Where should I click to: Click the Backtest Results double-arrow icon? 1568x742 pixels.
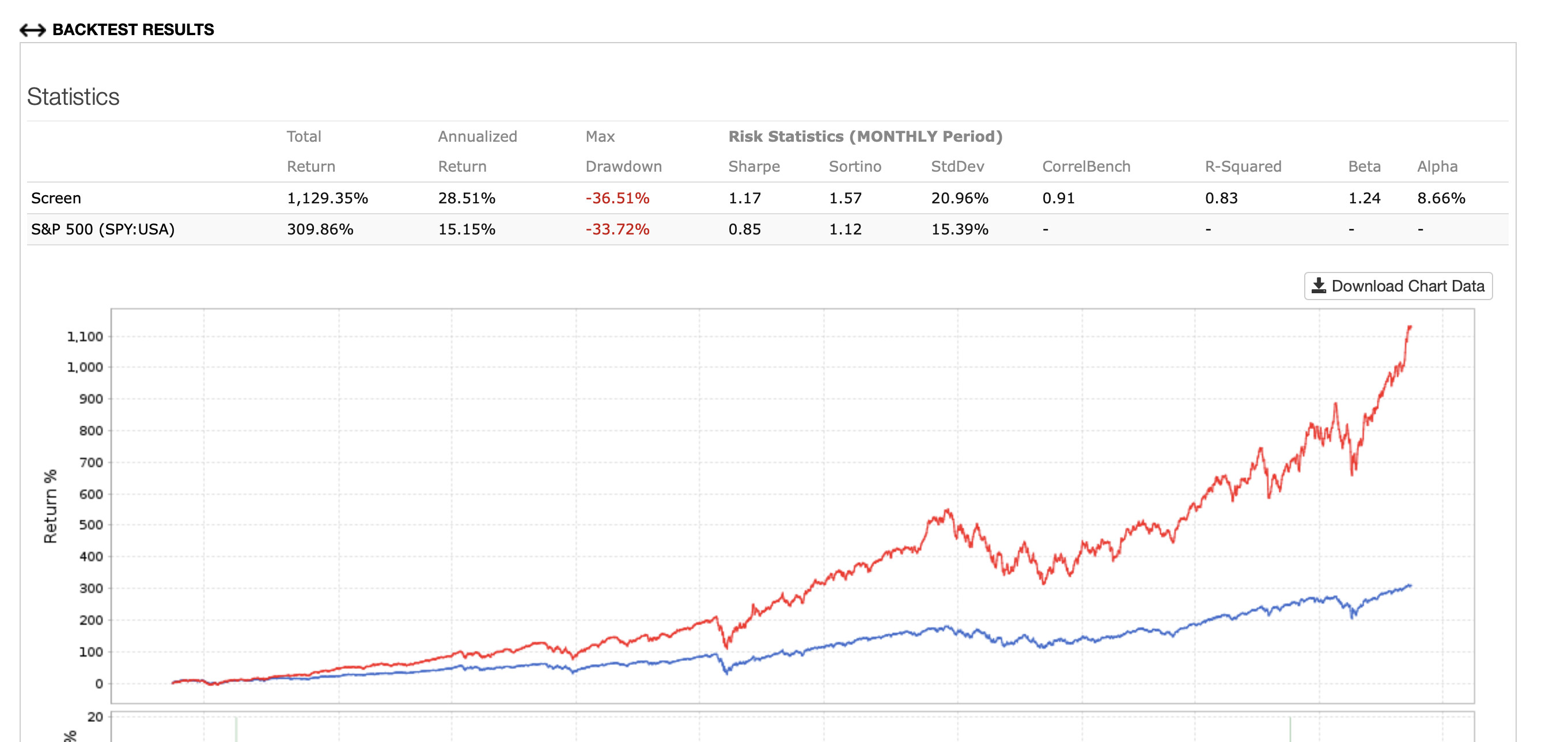(32, 30)
